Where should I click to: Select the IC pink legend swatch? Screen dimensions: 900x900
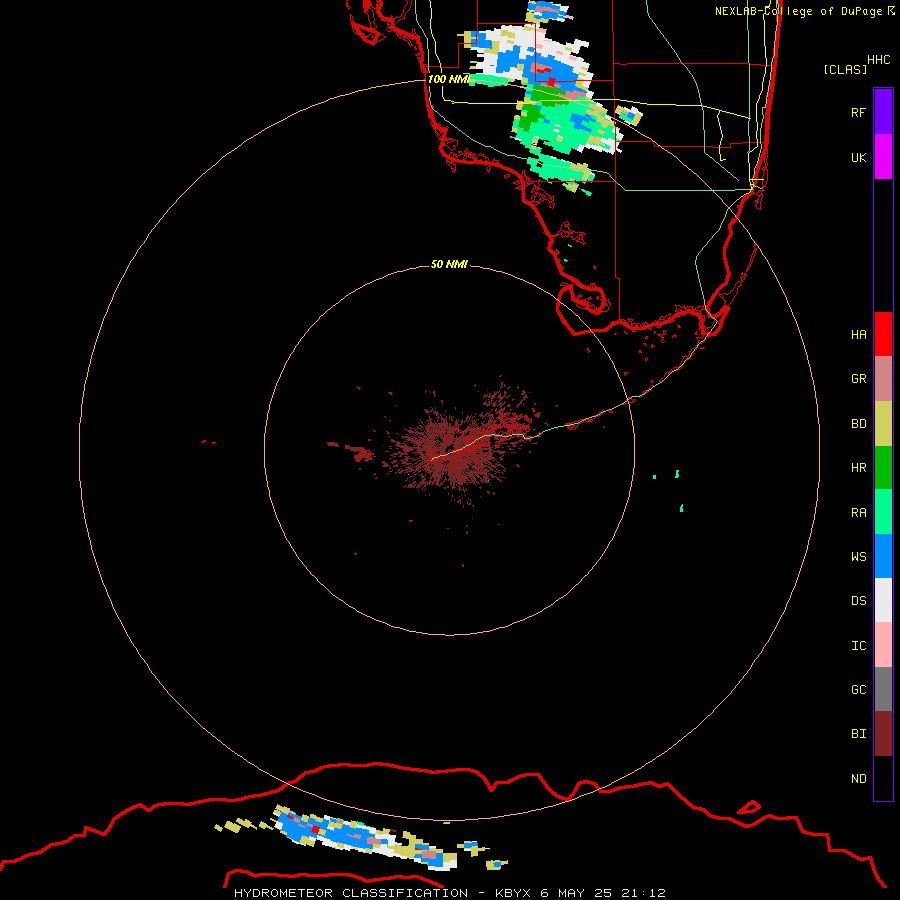click(883, 645)
